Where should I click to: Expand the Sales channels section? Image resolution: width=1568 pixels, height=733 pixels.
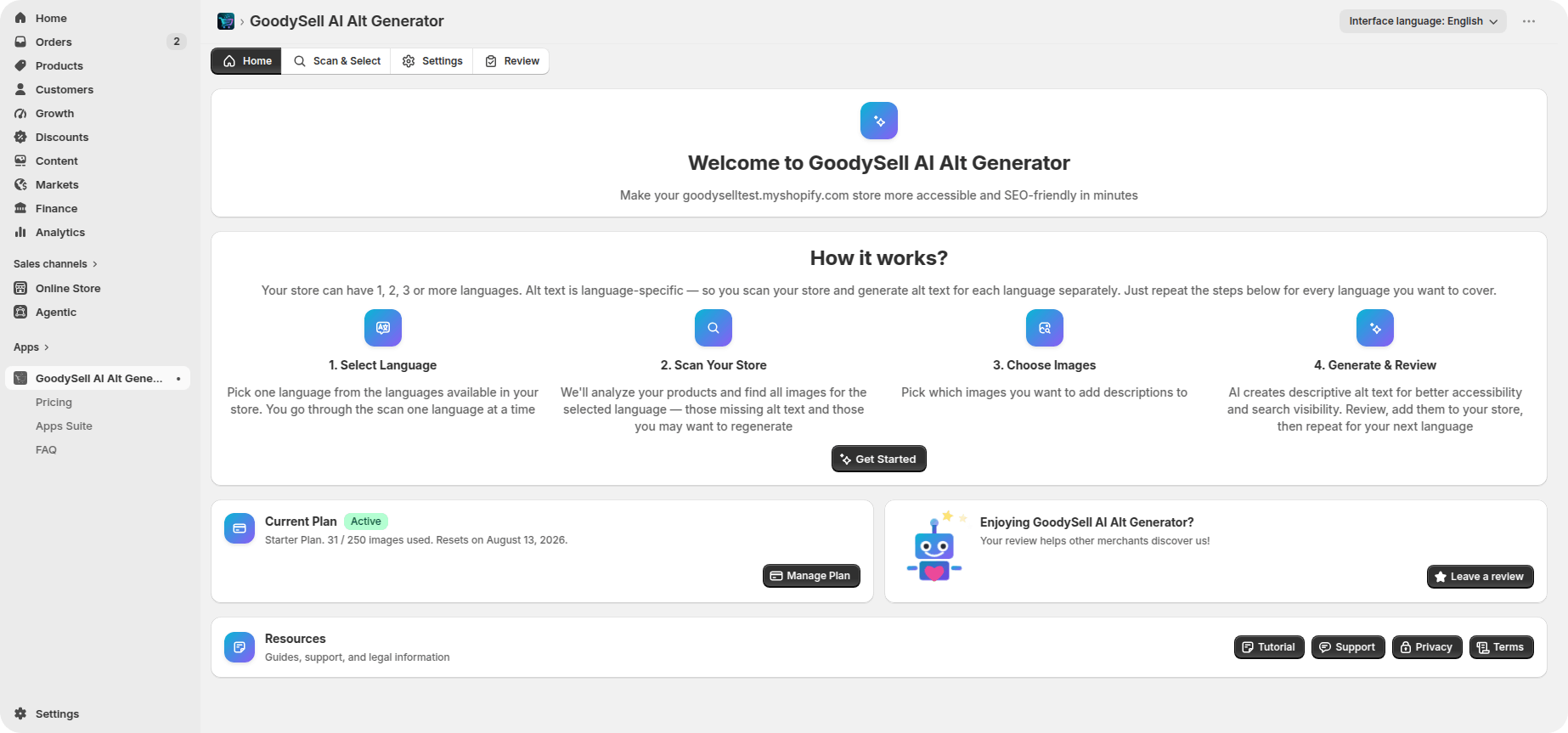click(55, 264)
